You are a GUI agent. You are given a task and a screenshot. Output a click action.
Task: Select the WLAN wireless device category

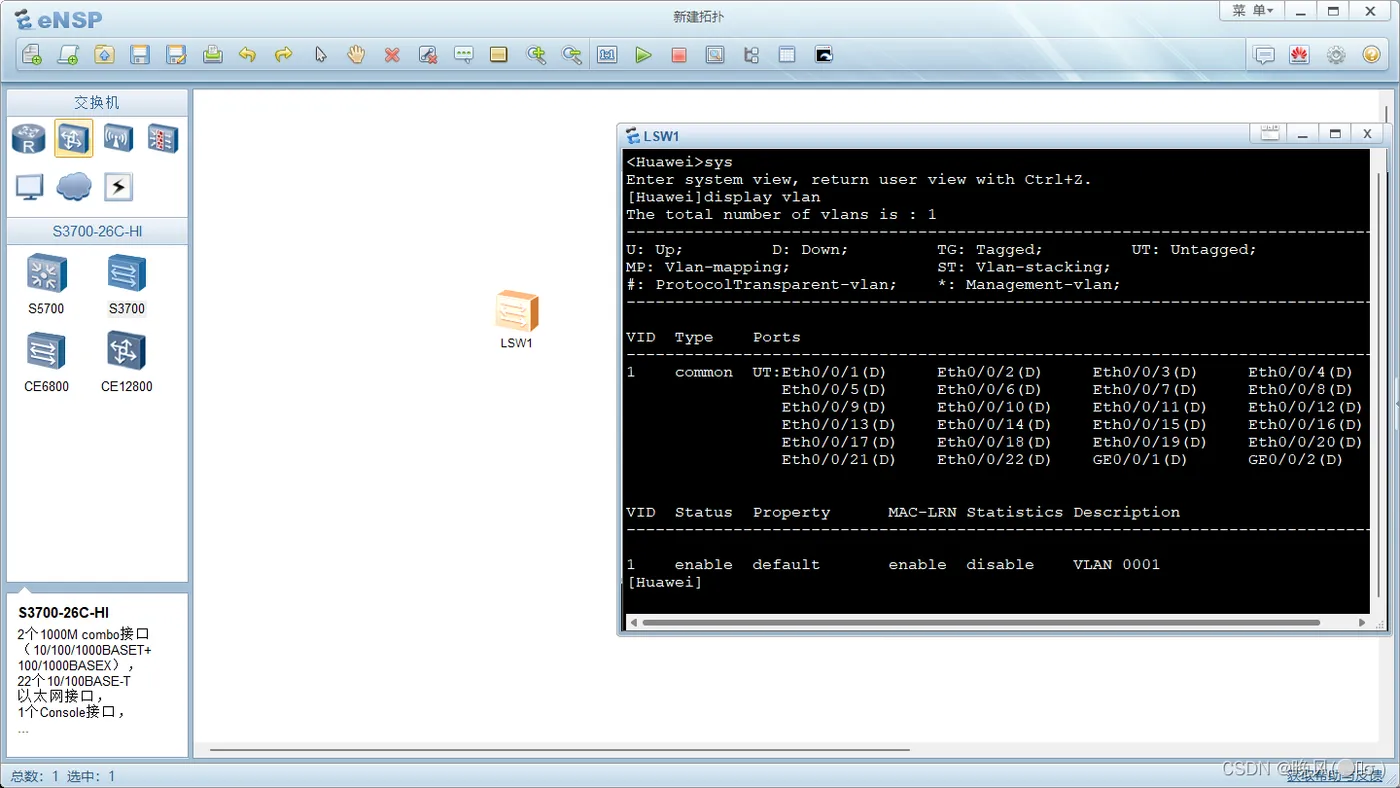(118, 138)
